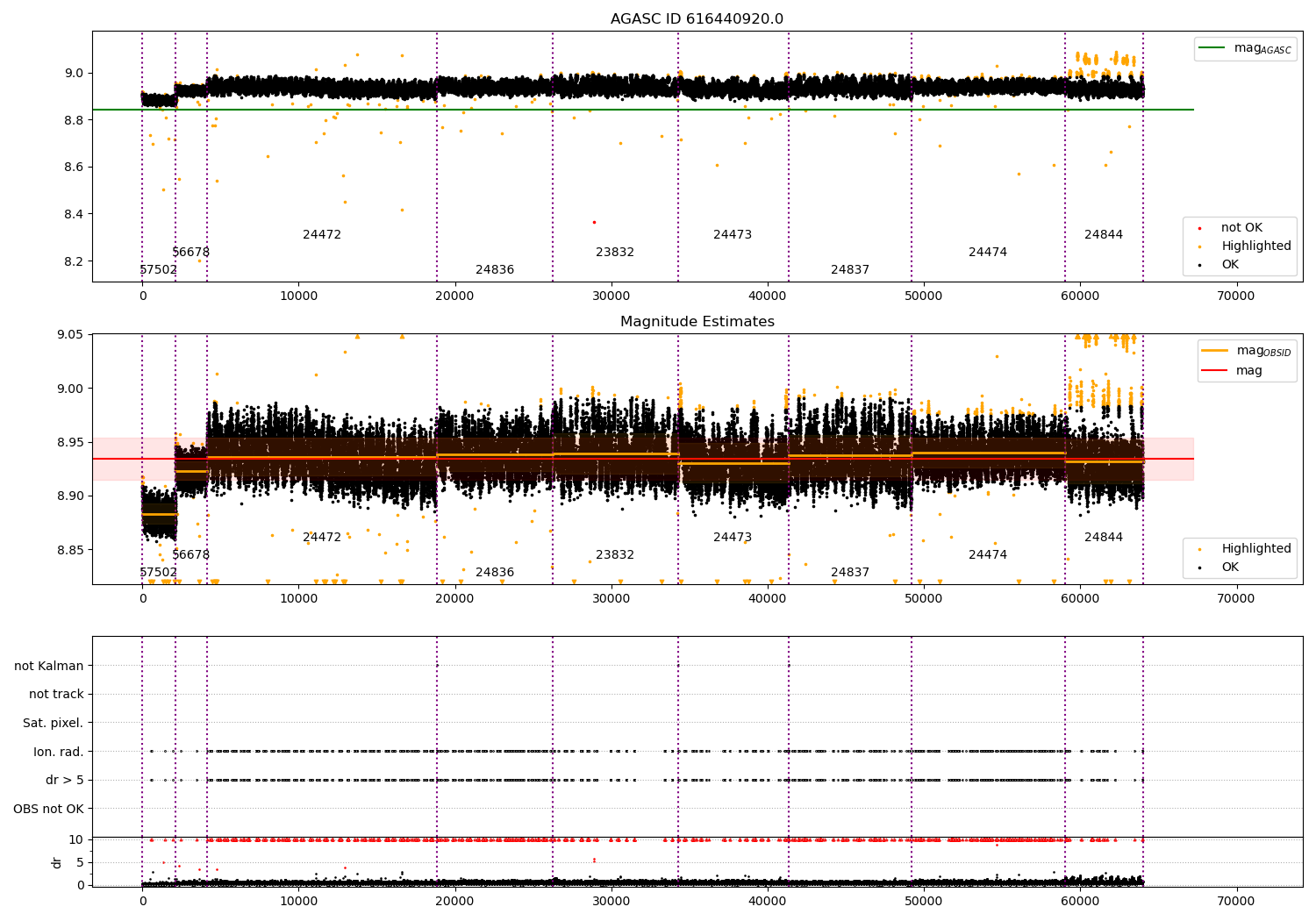The image size is (1316, 921).
Task: Select obsid 24844 in the Magnitude Estimates plot
Action: coord(1104,538)
